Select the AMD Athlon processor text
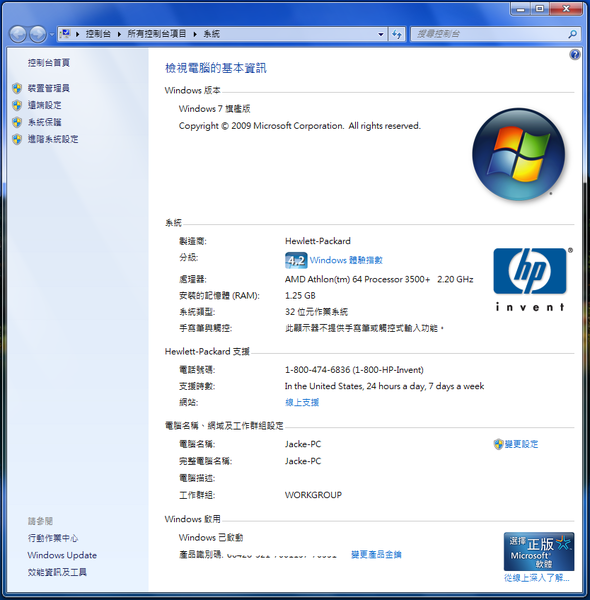590x600 pixels. point(379,279)
